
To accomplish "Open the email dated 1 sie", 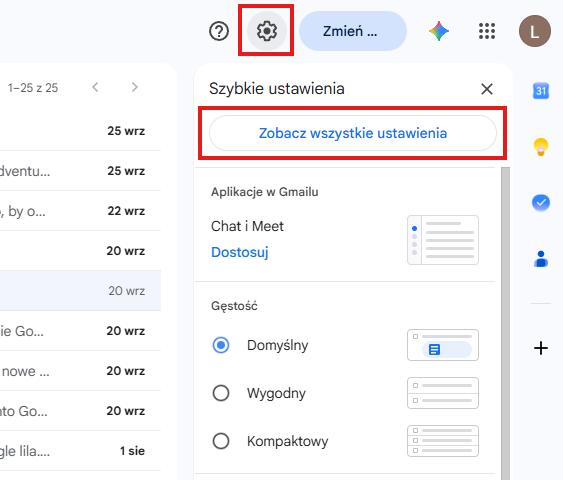I will tap(80, 451).
